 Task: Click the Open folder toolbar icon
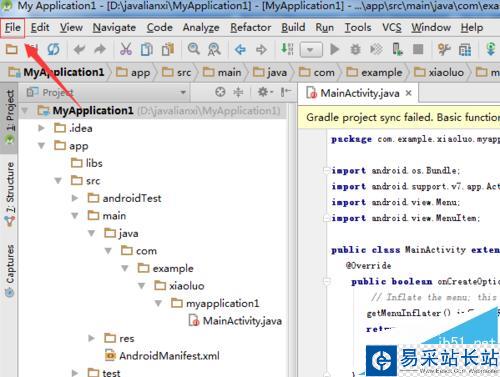(x=11, y=49)
